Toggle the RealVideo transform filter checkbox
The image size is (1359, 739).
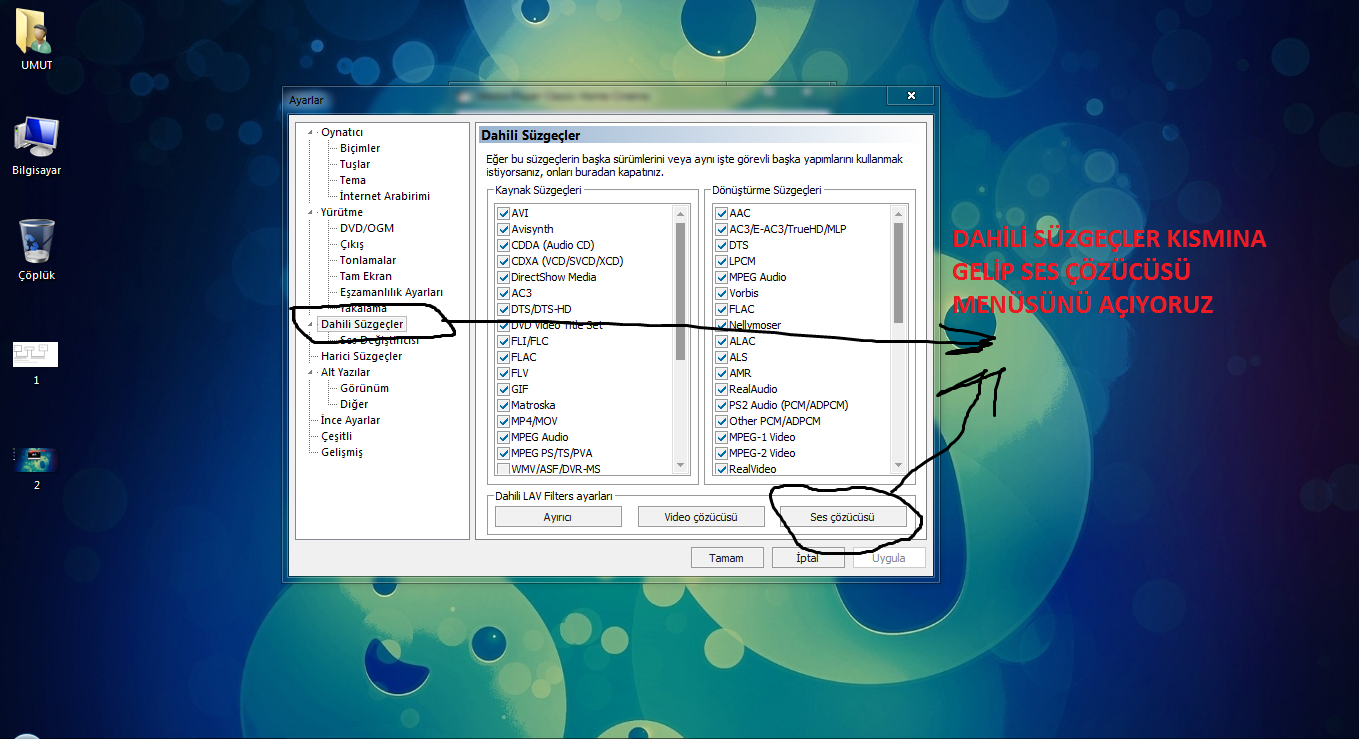click(x=722, y=469)
